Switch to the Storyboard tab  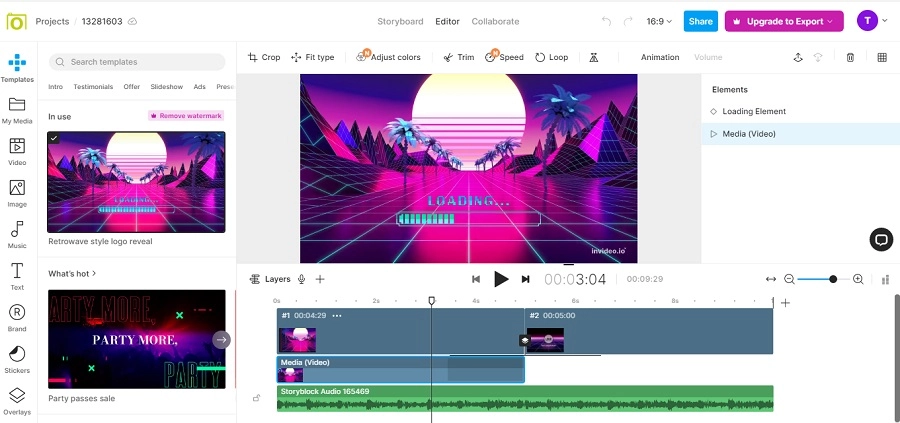400,21
